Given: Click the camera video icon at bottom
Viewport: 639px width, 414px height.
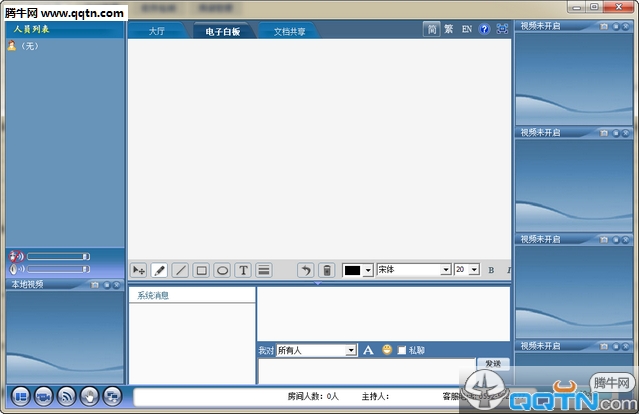Looking at the screenshot, I should pyautogui.click(x=43, y=396).
